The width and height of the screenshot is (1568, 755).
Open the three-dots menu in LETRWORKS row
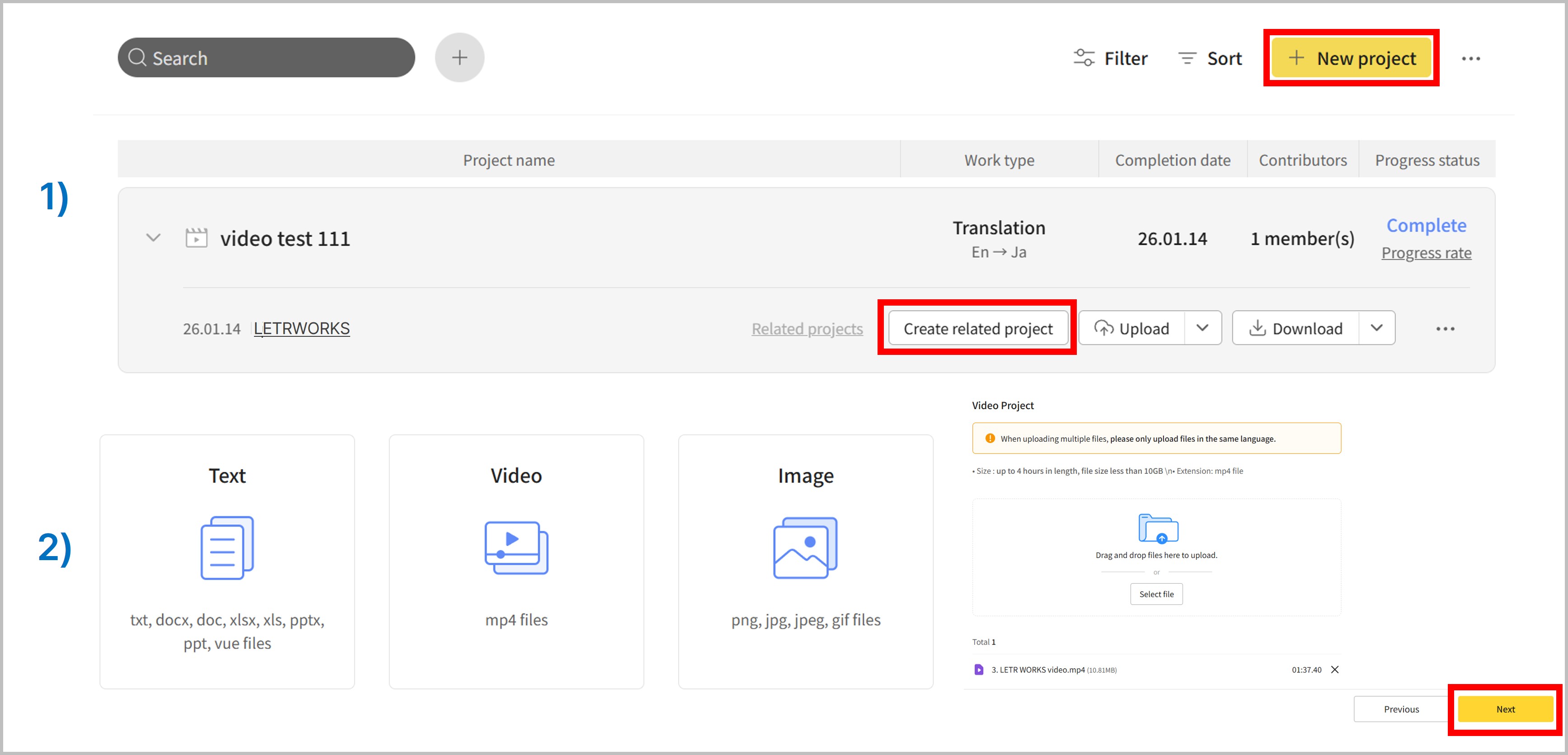coord(1445,329)
